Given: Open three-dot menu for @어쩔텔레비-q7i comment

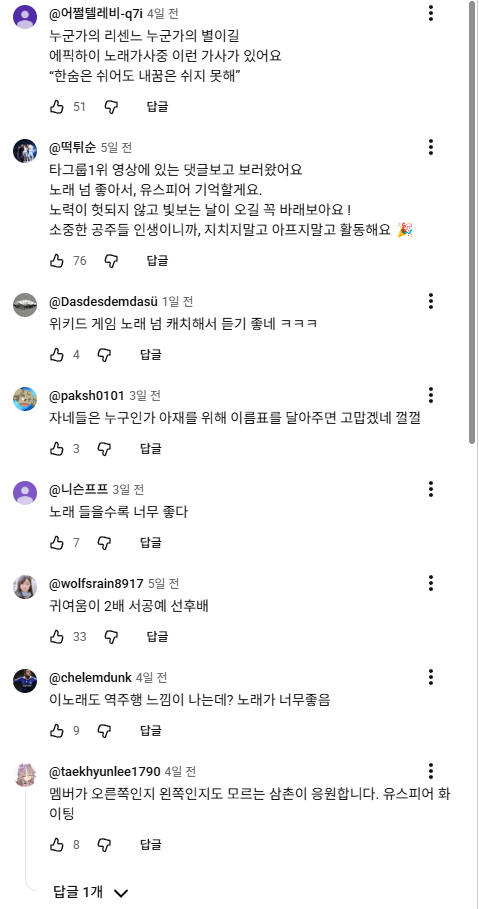Looking at the screenshot, I should tap(431, 13).
